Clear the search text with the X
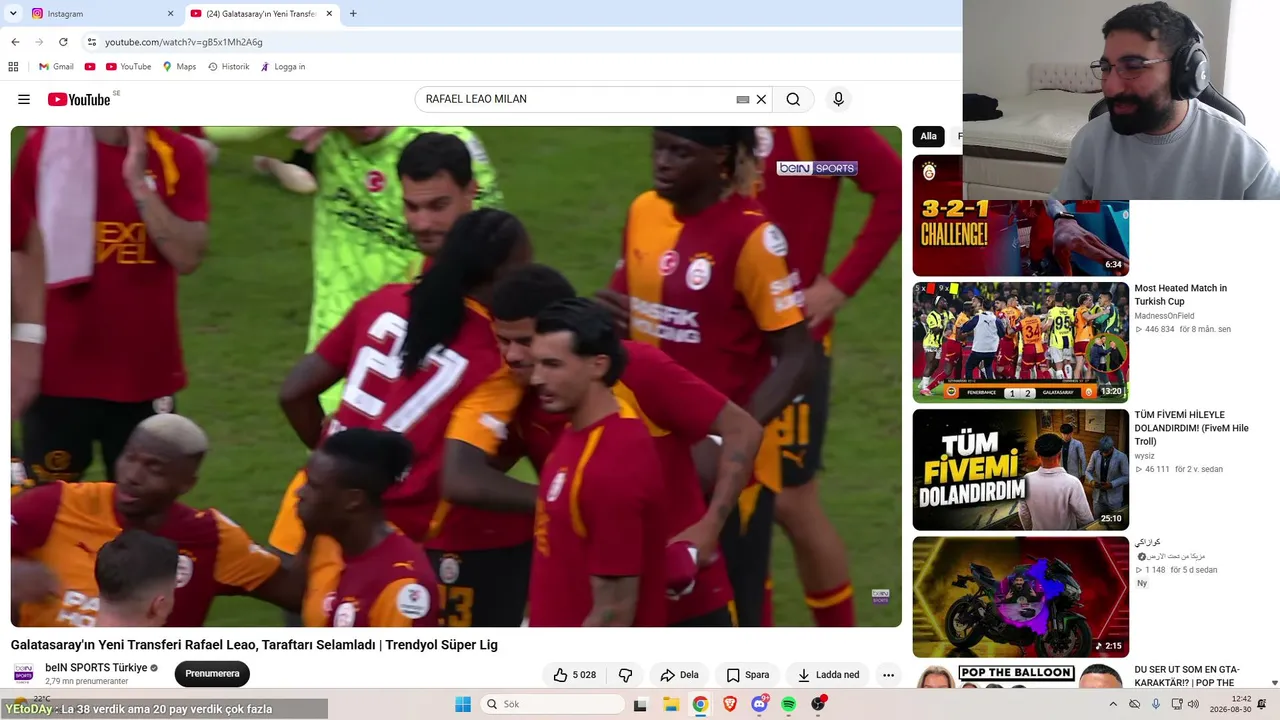Image resolution: width=1280 pixels, height=720 pixels. tap(761, 99)
